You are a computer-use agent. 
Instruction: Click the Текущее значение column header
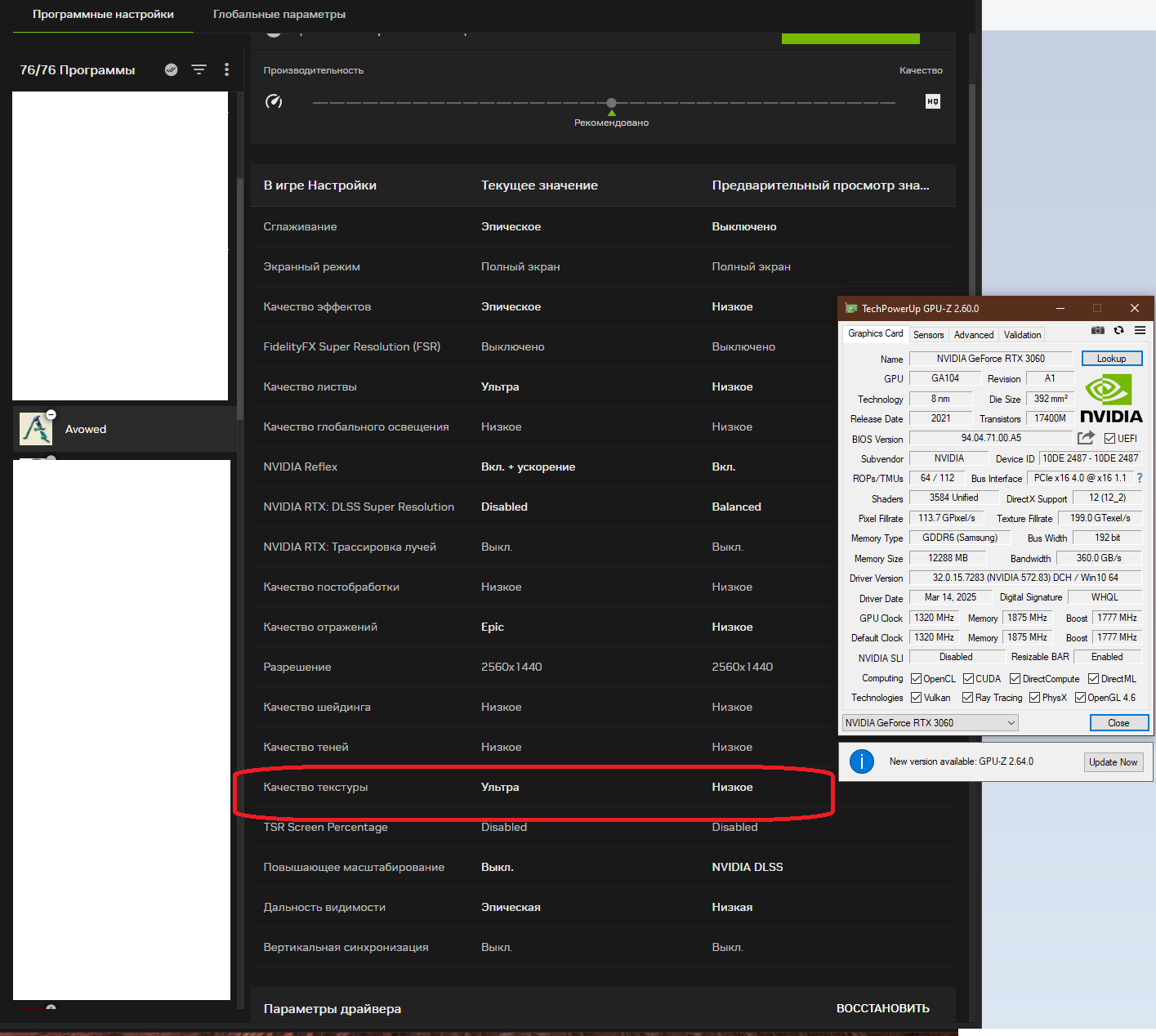pos(539,185)
